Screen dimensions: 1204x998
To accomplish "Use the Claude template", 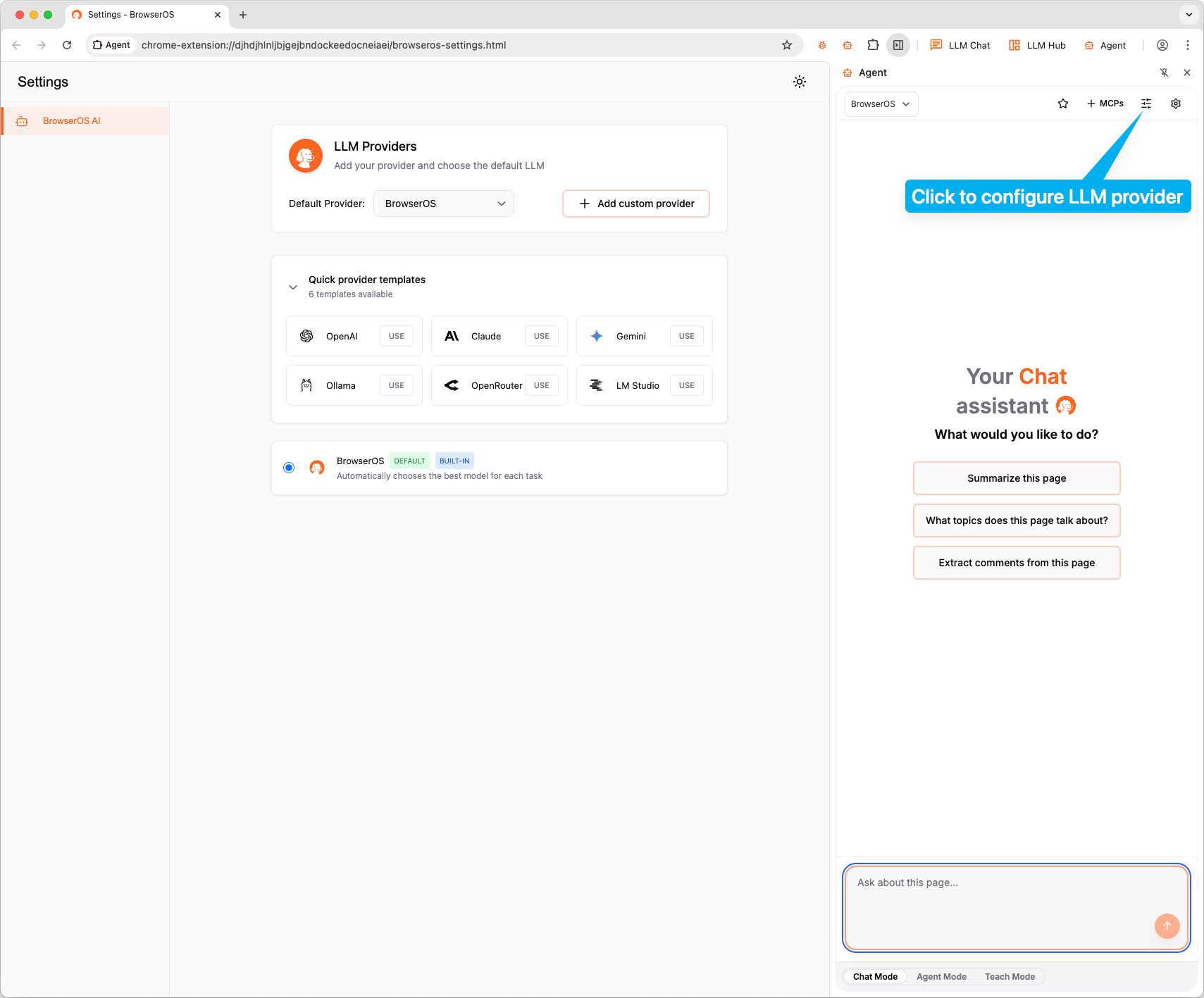I will pos(542,336).
